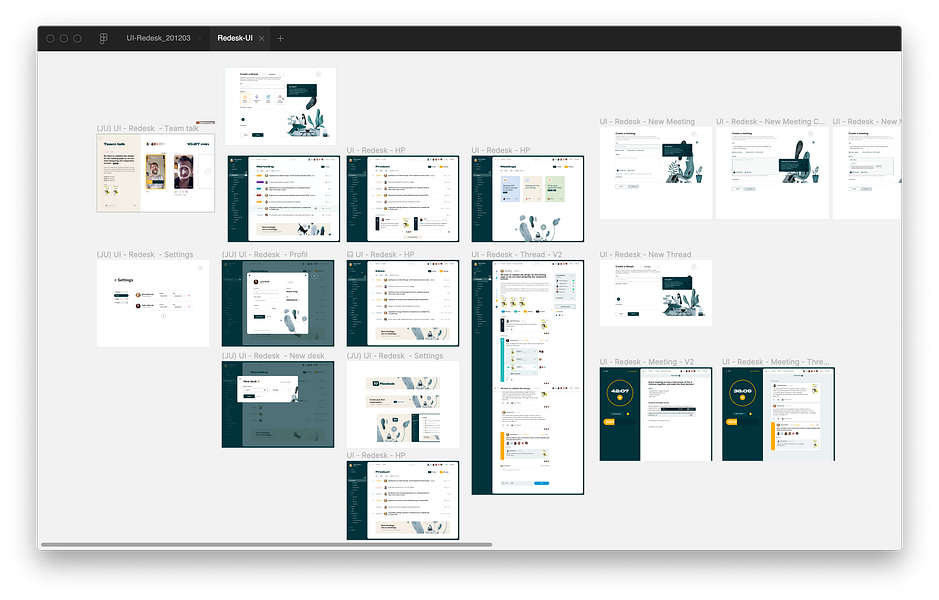Click the New Thread frame thumbnail
The width and height of the screenshot is (939, 600).
656,293
